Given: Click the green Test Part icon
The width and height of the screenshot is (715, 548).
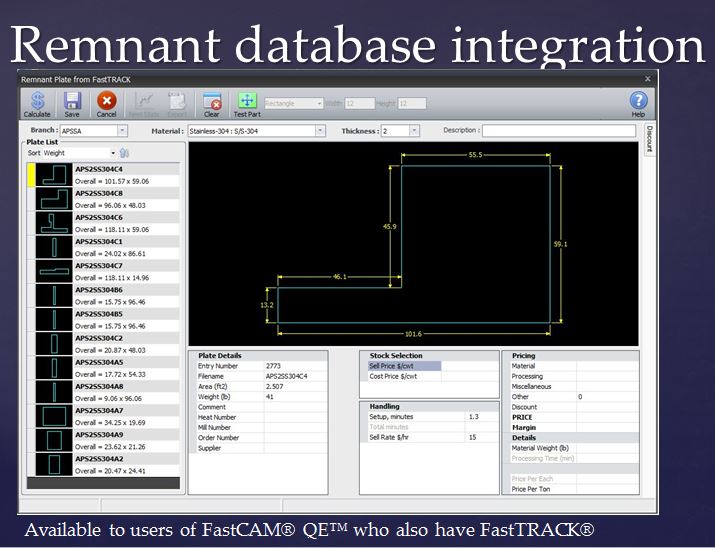Looking at the screenshot, I should pyautogui.click(x=247, y=100).
